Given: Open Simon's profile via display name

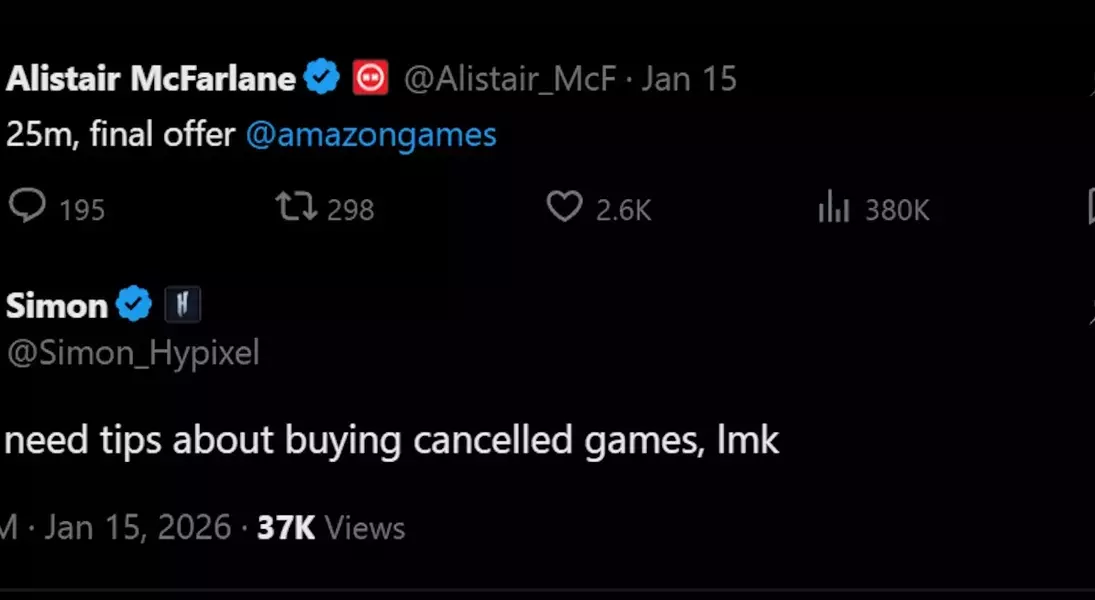Looking at the screenshot, I should [x=56, y=306].
